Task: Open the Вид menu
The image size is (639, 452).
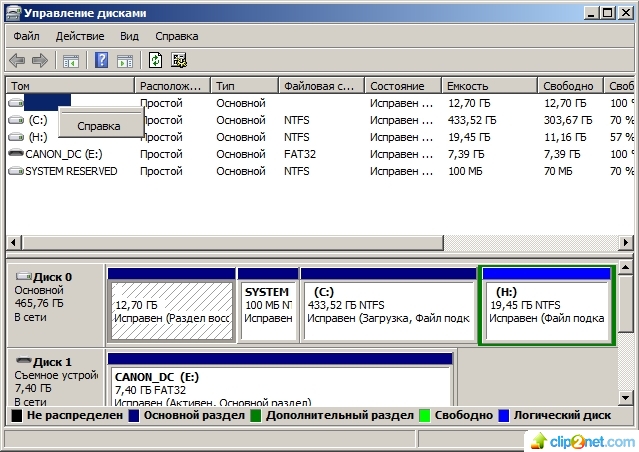Action: 129,35
